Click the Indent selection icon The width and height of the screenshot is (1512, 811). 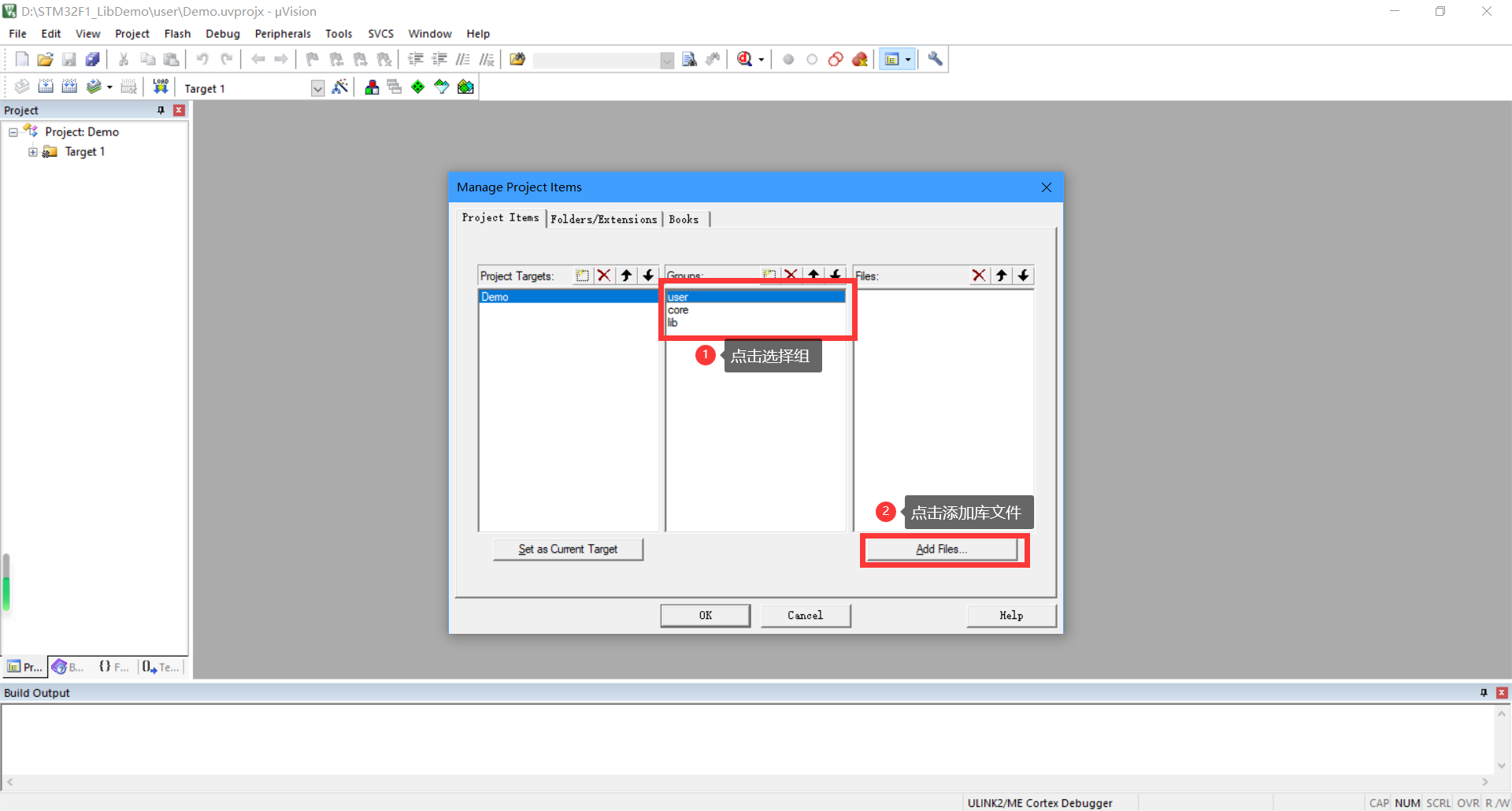coord(416,59)
